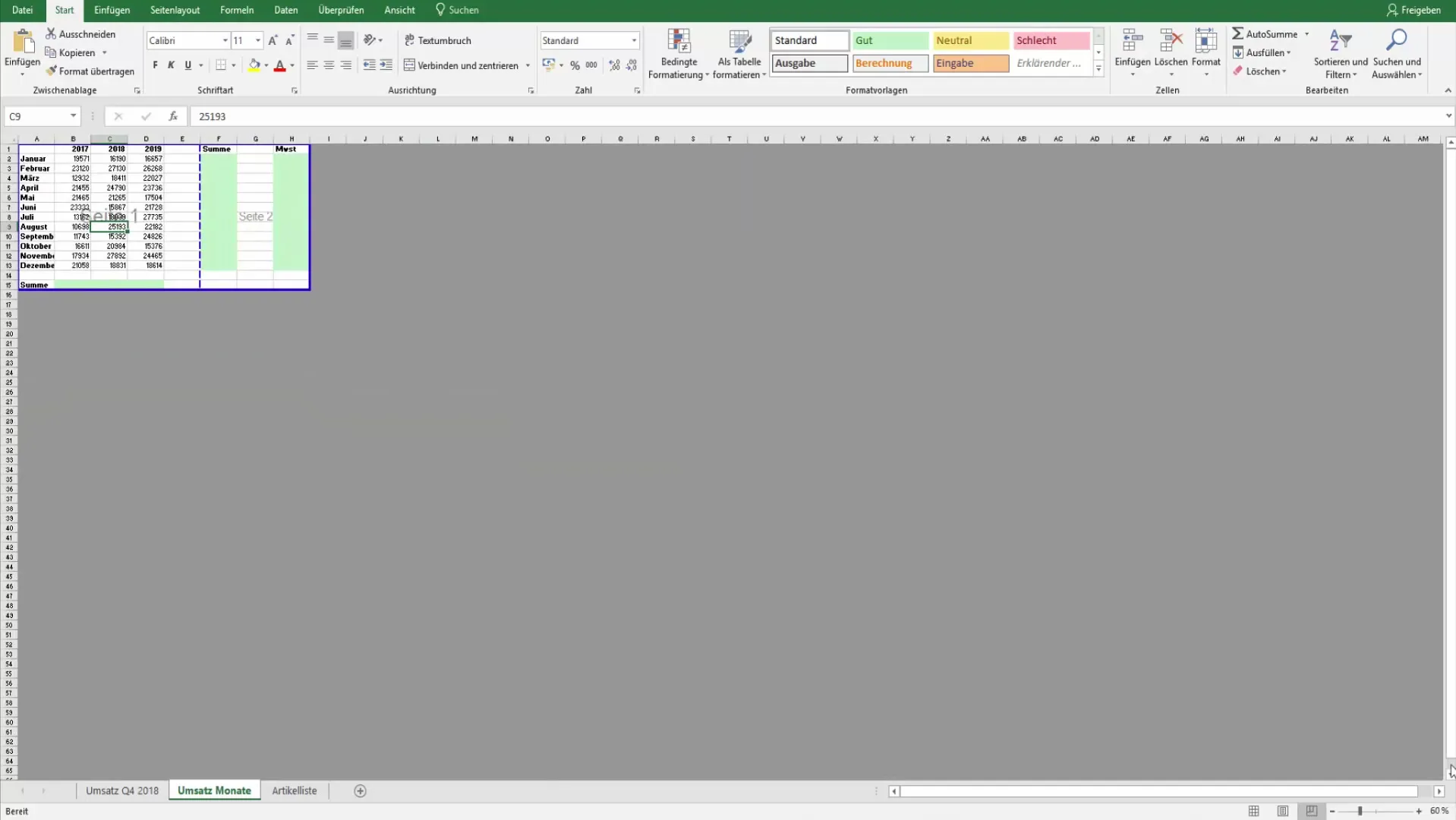Viewport: 1456px width, 820px height.
Task: Decrease font size with the shrink A icon
Action: pos(289,40)
